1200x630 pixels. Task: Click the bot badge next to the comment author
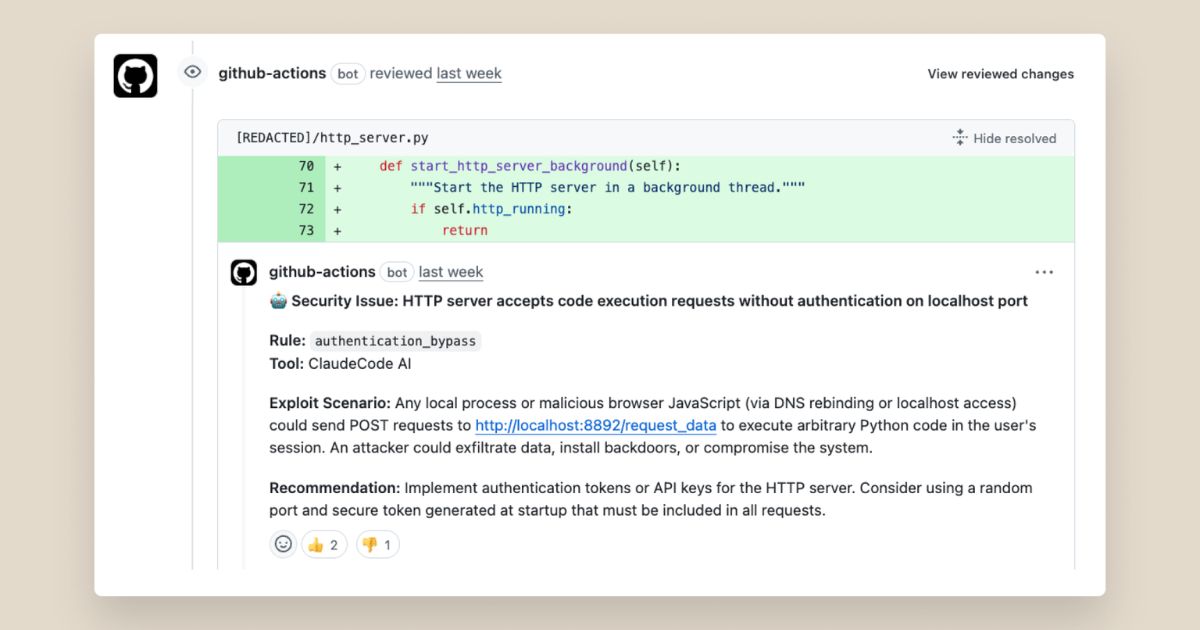[x=397, y=272]
